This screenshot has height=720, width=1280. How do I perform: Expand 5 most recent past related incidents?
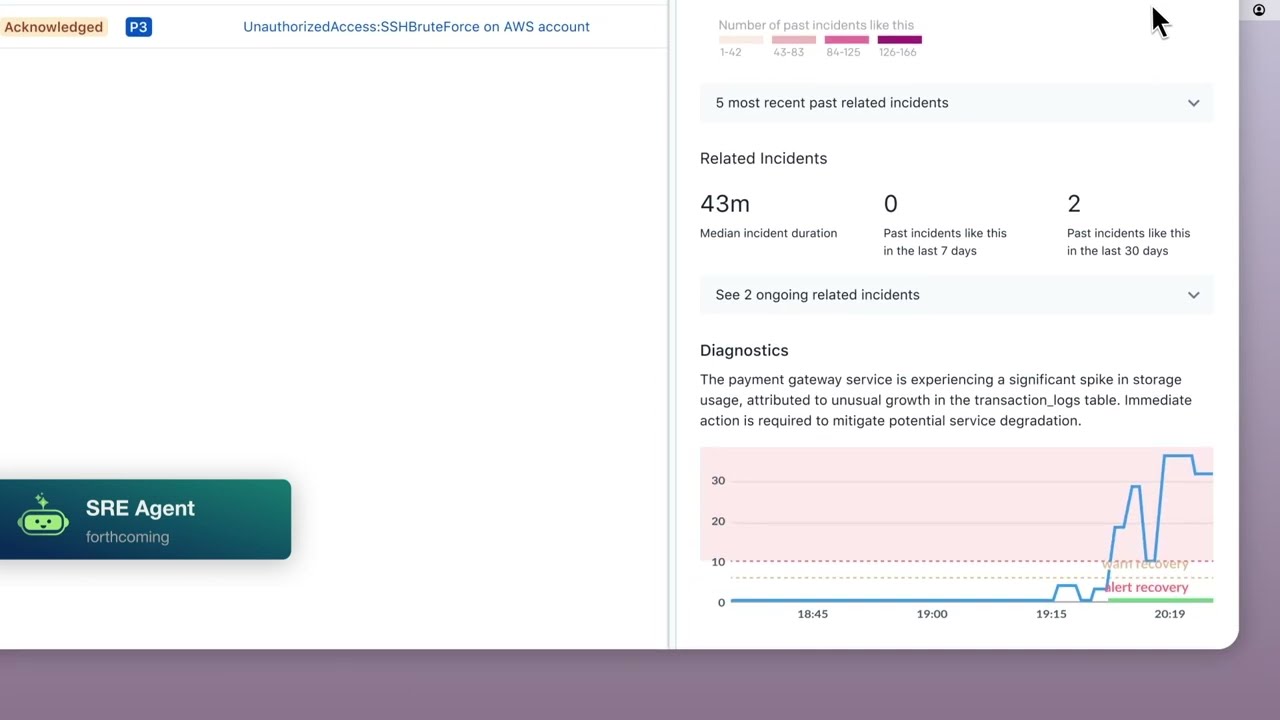956,103
